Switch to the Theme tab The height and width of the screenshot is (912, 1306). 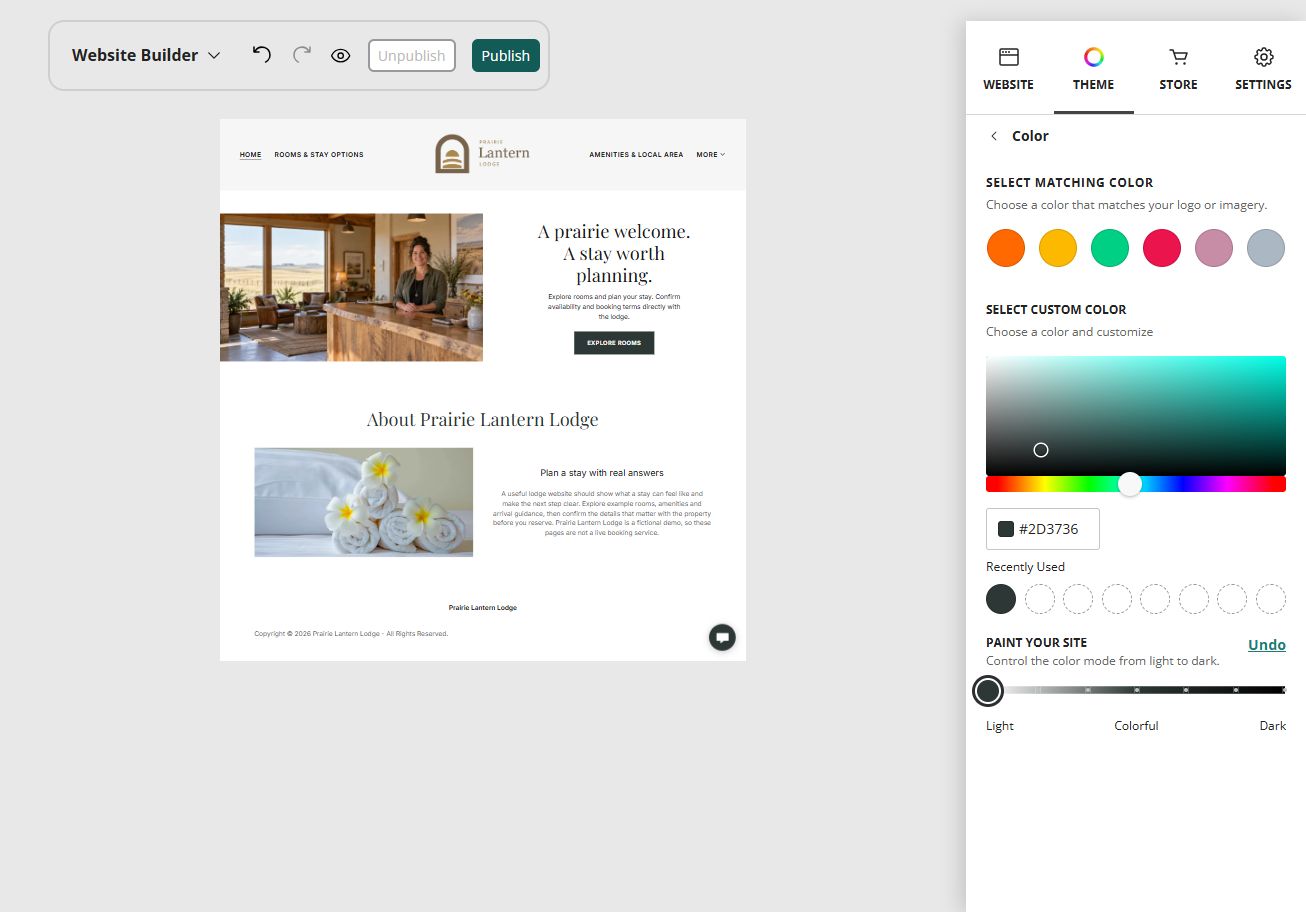tap(1093, 68)
